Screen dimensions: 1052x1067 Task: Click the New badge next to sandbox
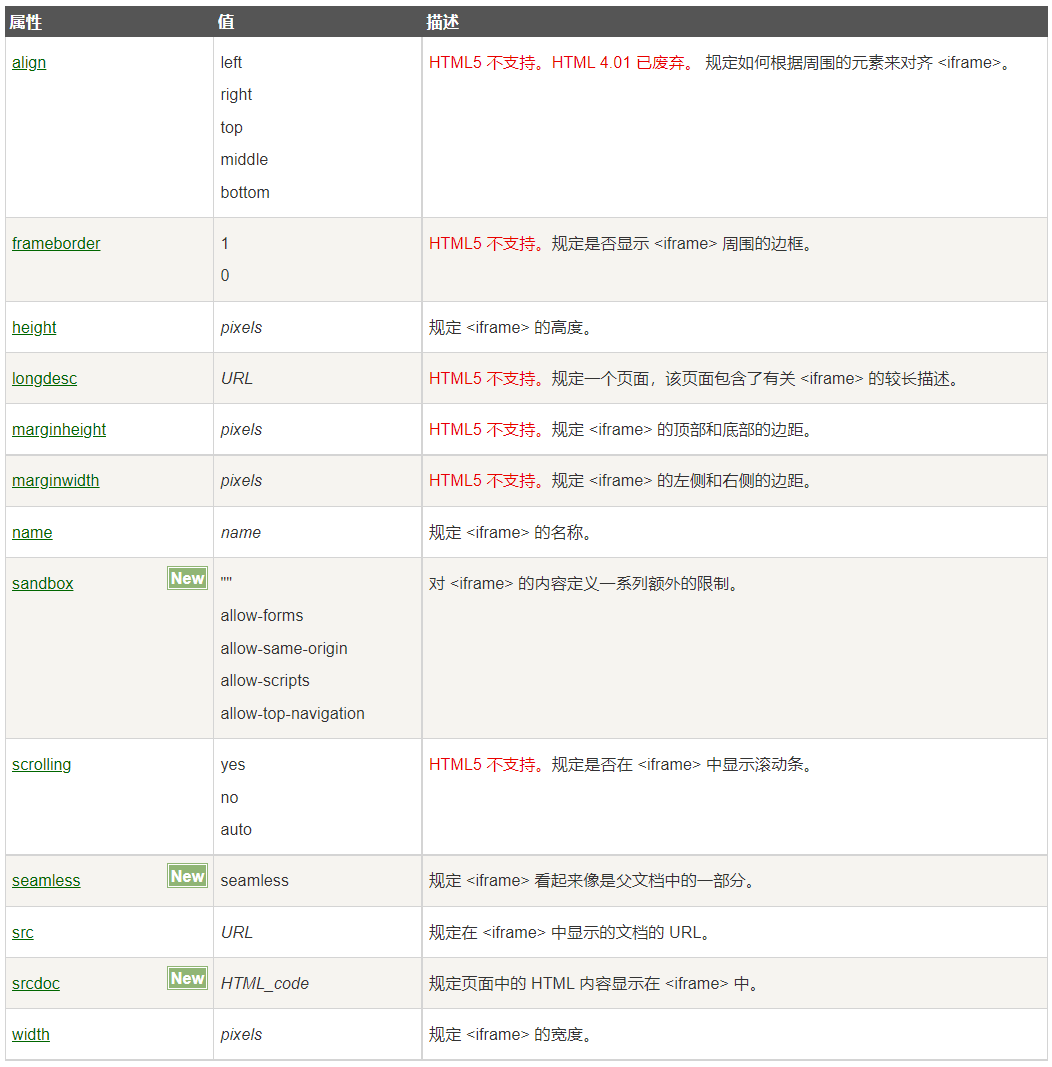point(187,577)
